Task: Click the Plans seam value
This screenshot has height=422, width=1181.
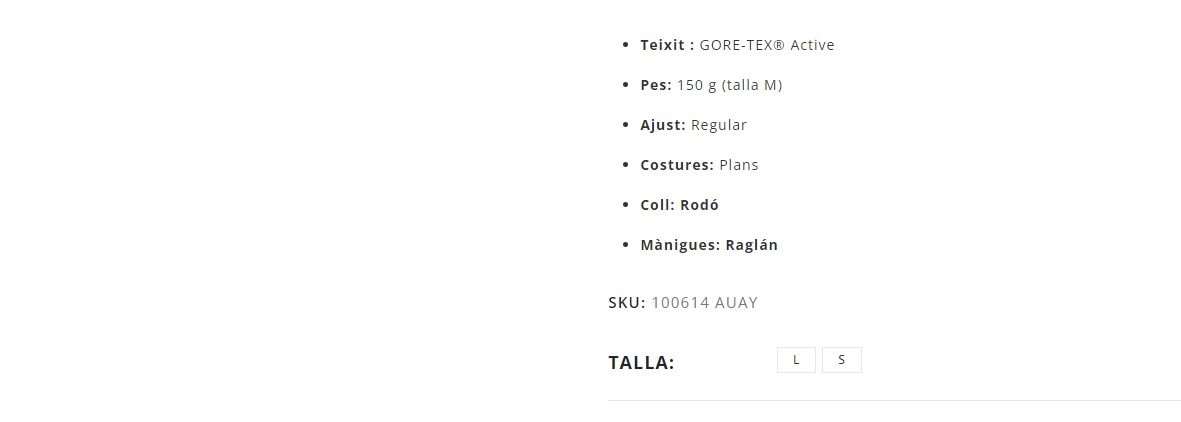Action: (738, 165)
